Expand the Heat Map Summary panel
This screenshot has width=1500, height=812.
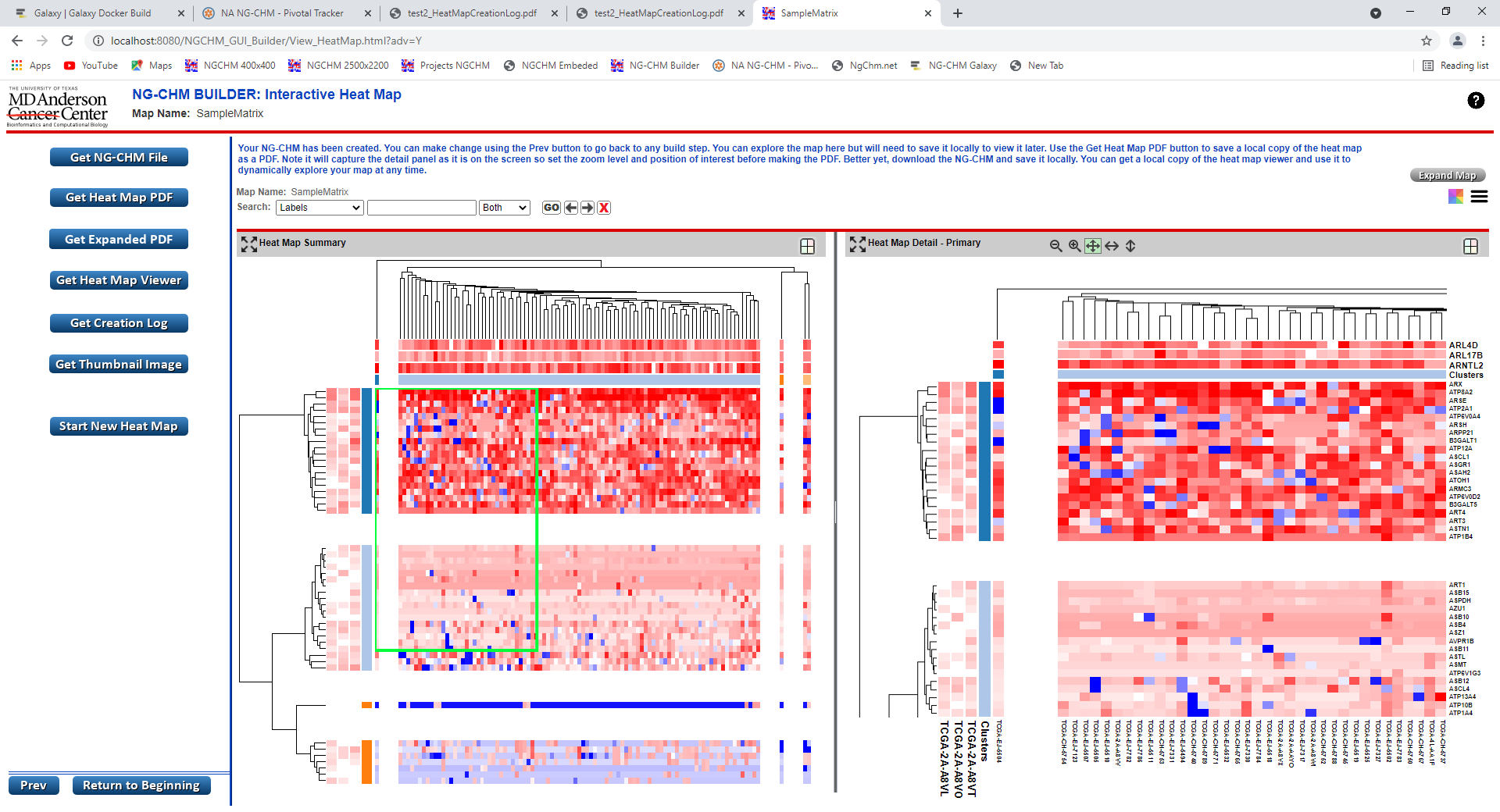[248, 244]
